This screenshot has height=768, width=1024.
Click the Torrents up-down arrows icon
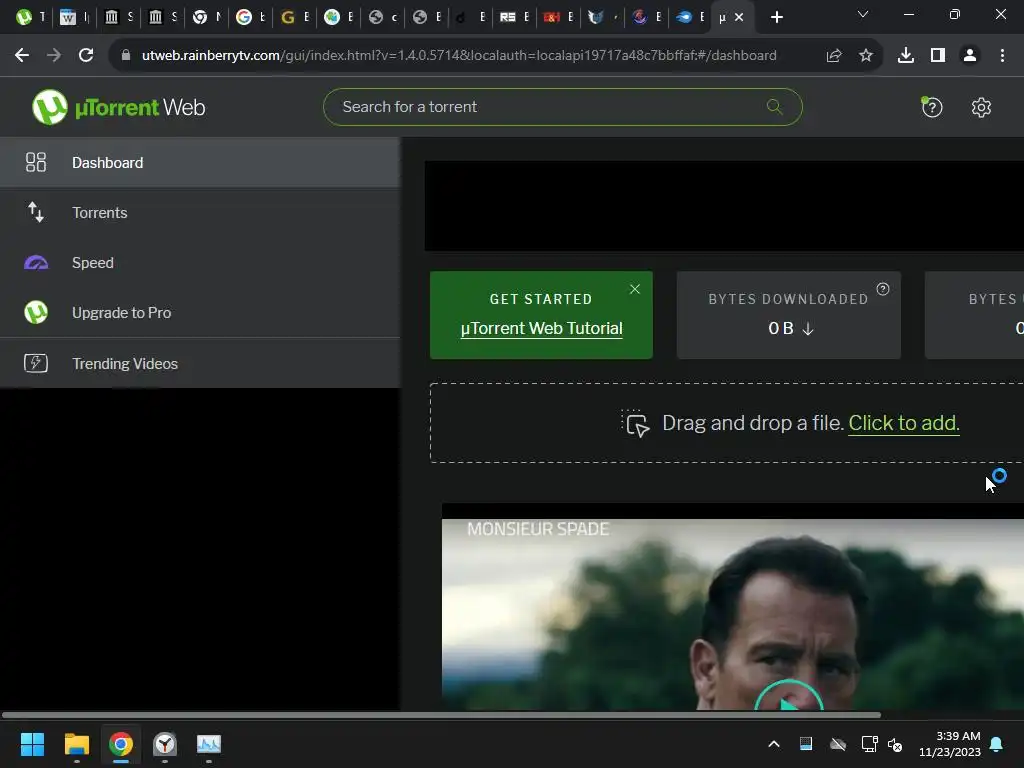tap(36, 212)
